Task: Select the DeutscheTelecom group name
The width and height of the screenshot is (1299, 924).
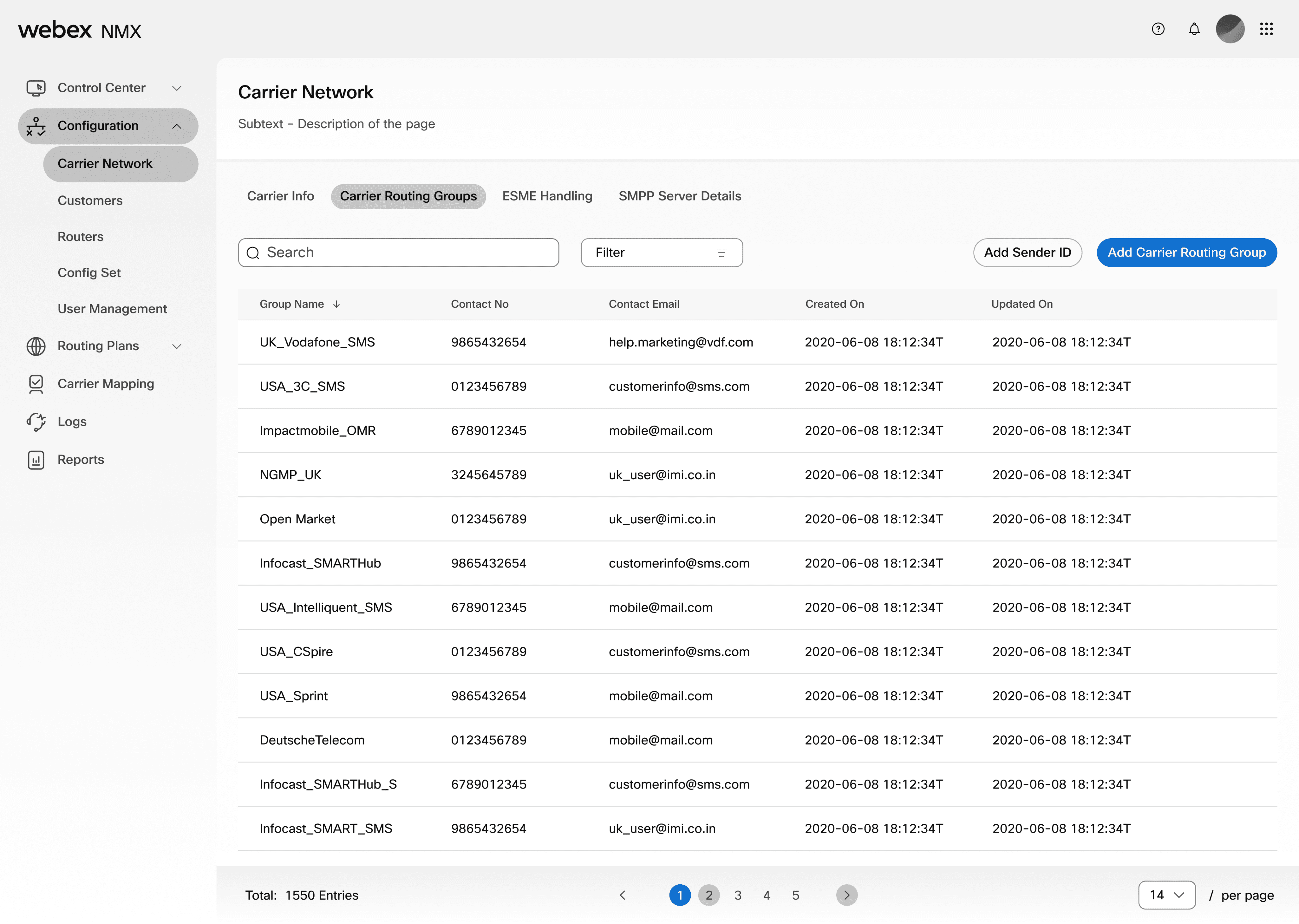Action: [312, 740]
